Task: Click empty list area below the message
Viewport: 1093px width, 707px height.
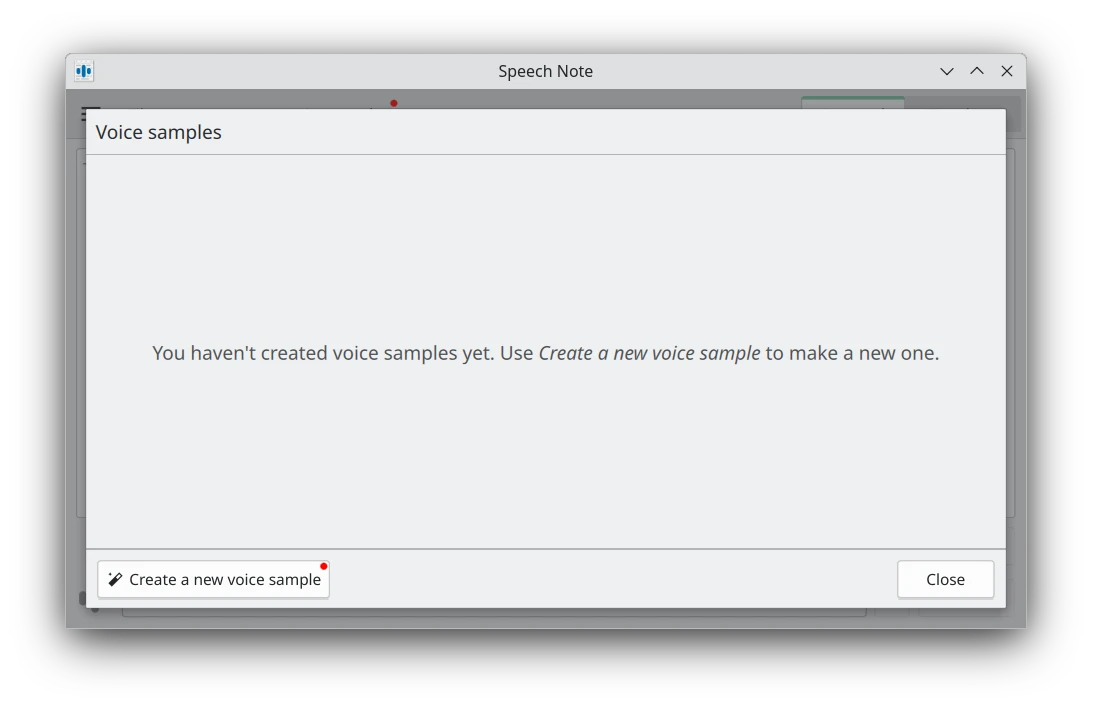Action: point(545,460)
